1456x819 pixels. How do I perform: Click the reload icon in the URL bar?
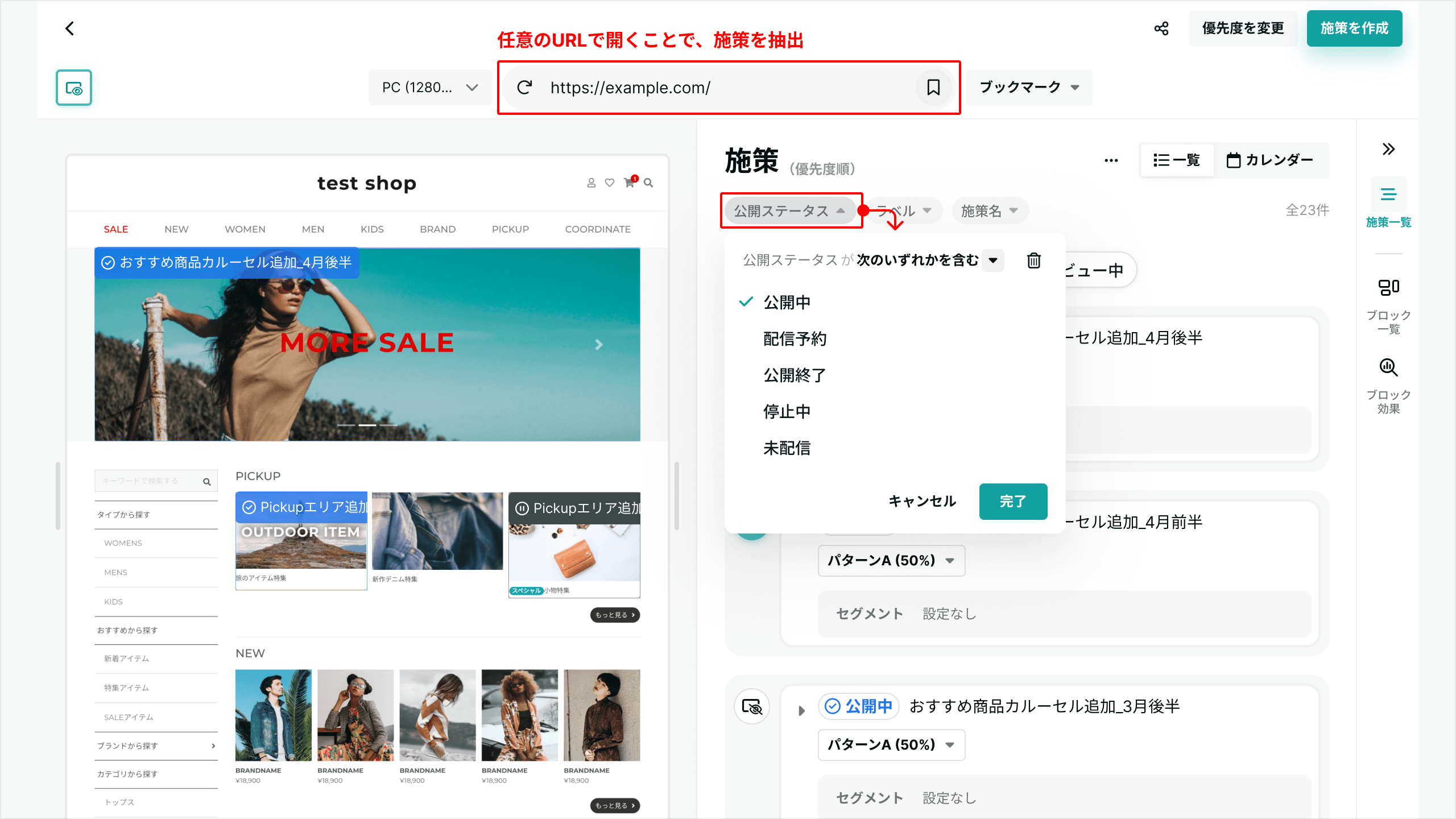[524, 88]
